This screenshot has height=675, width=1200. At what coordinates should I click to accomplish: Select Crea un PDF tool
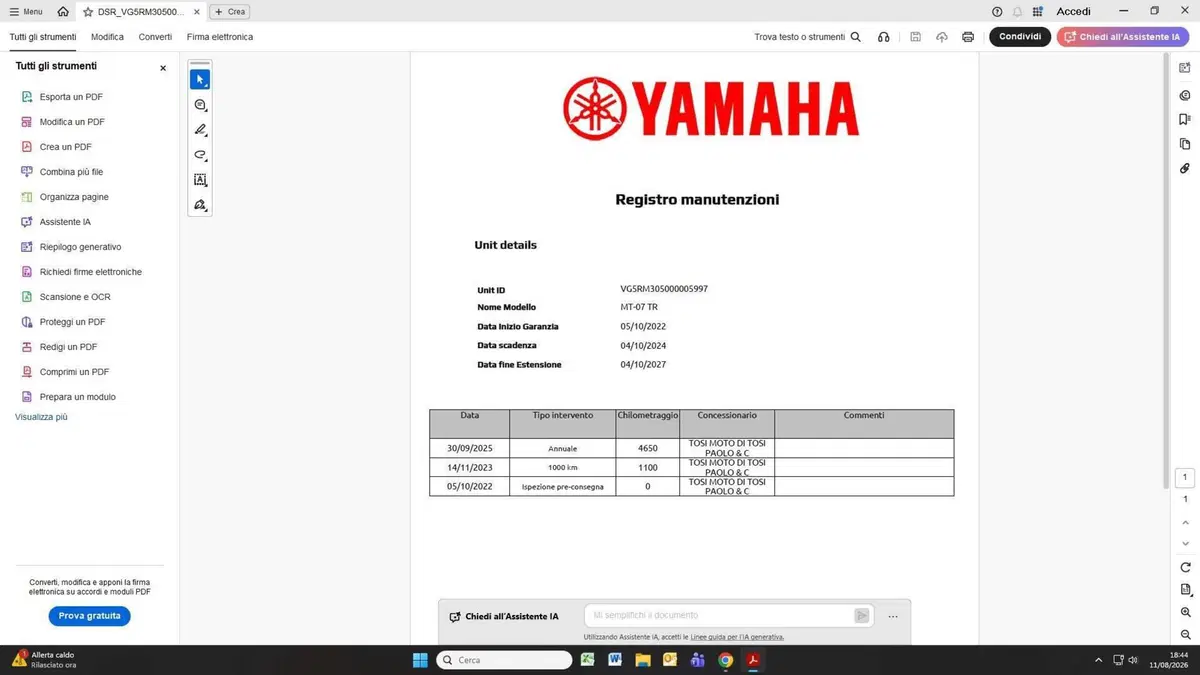click(65, 147)
